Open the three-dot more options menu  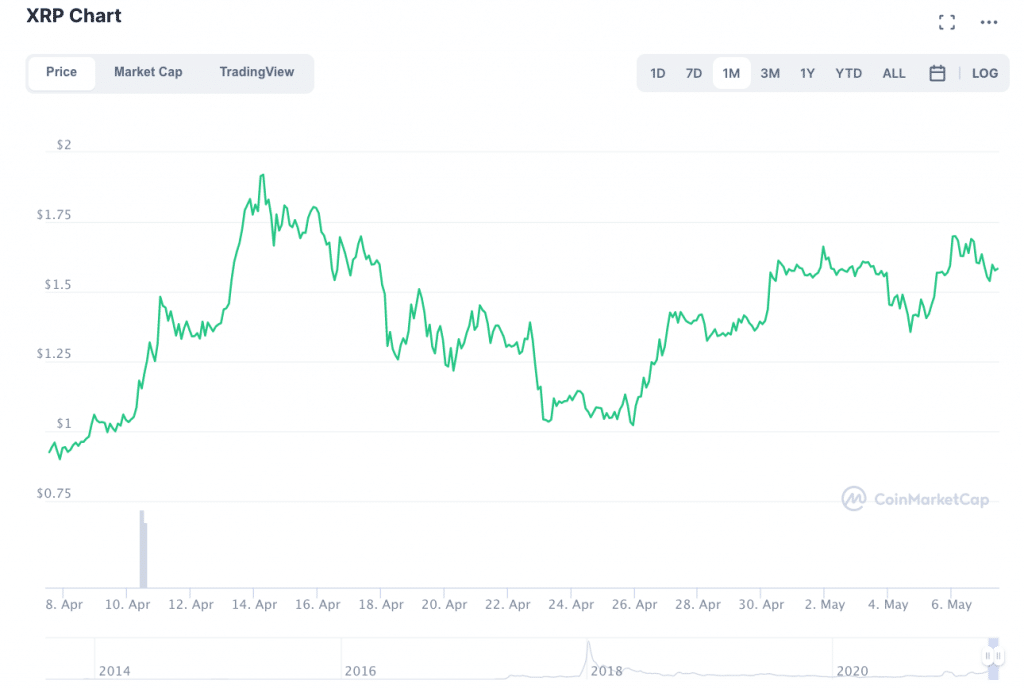989,22
